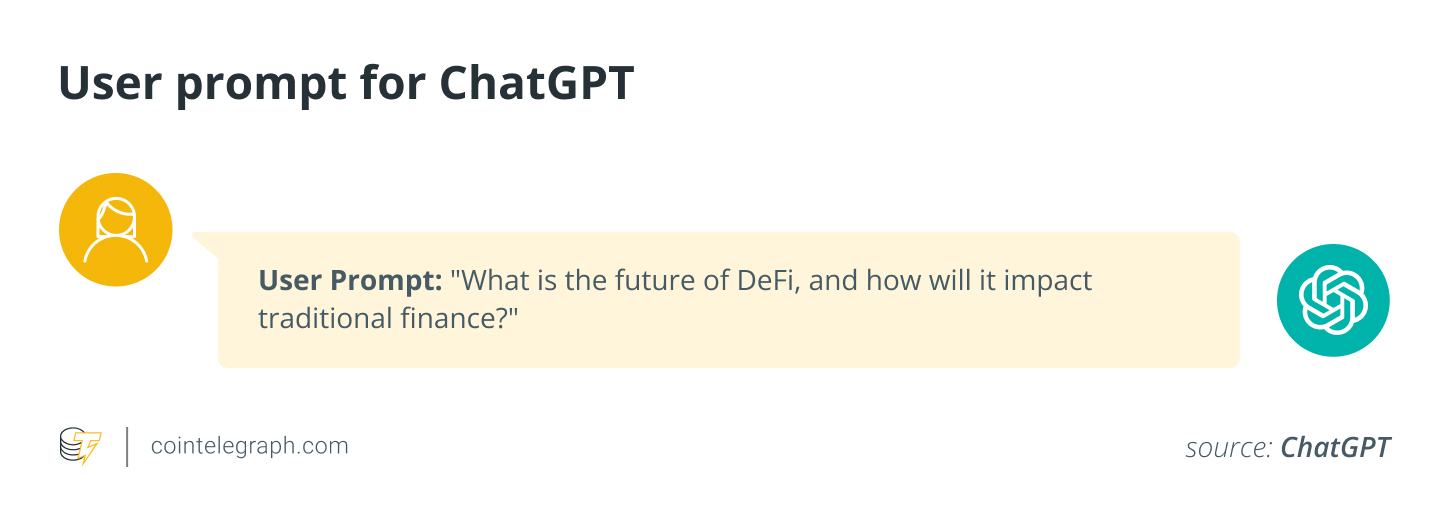1450x527 pixels.
Task: Open the cointelegraph.com link
Action: [x=249, y=446]
